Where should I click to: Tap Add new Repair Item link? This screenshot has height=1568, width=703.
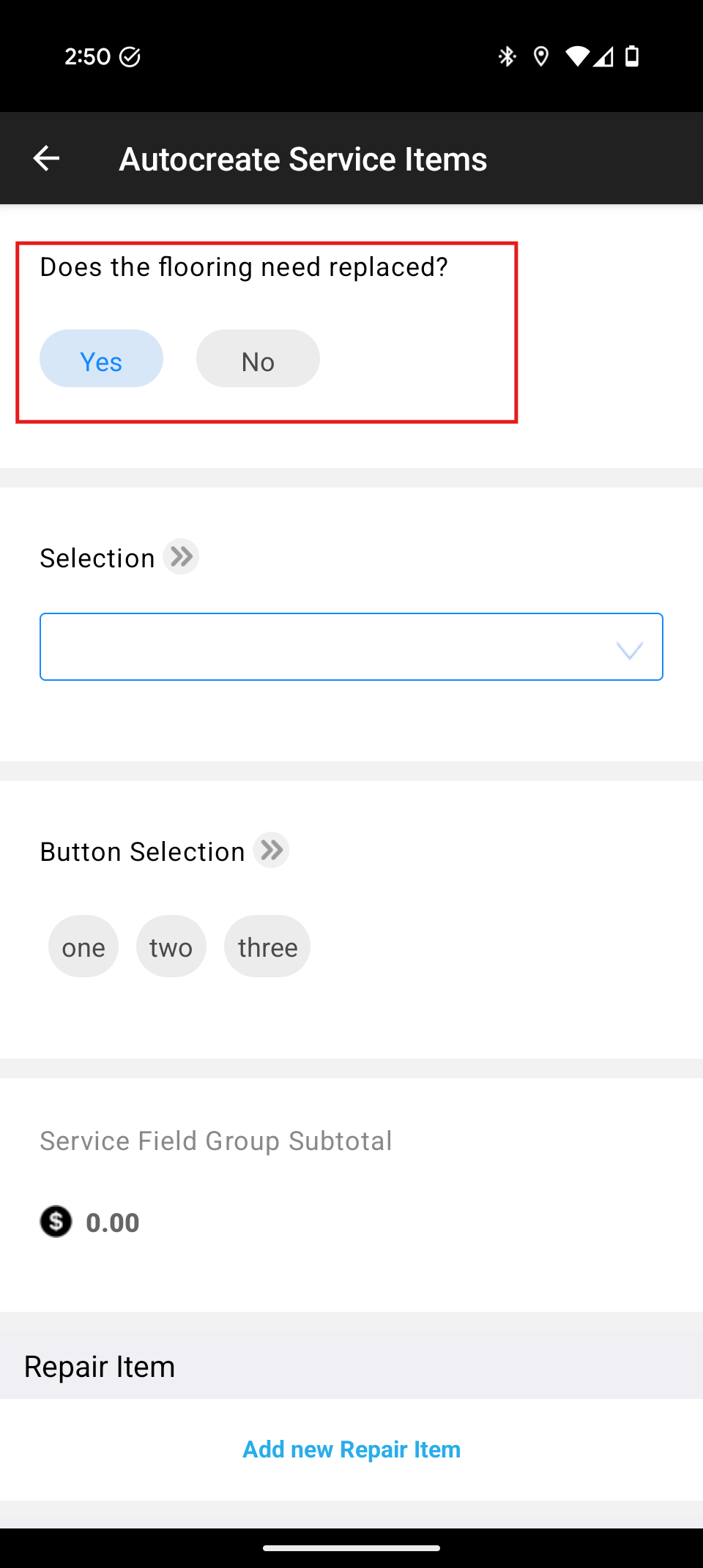[351, 1449]
